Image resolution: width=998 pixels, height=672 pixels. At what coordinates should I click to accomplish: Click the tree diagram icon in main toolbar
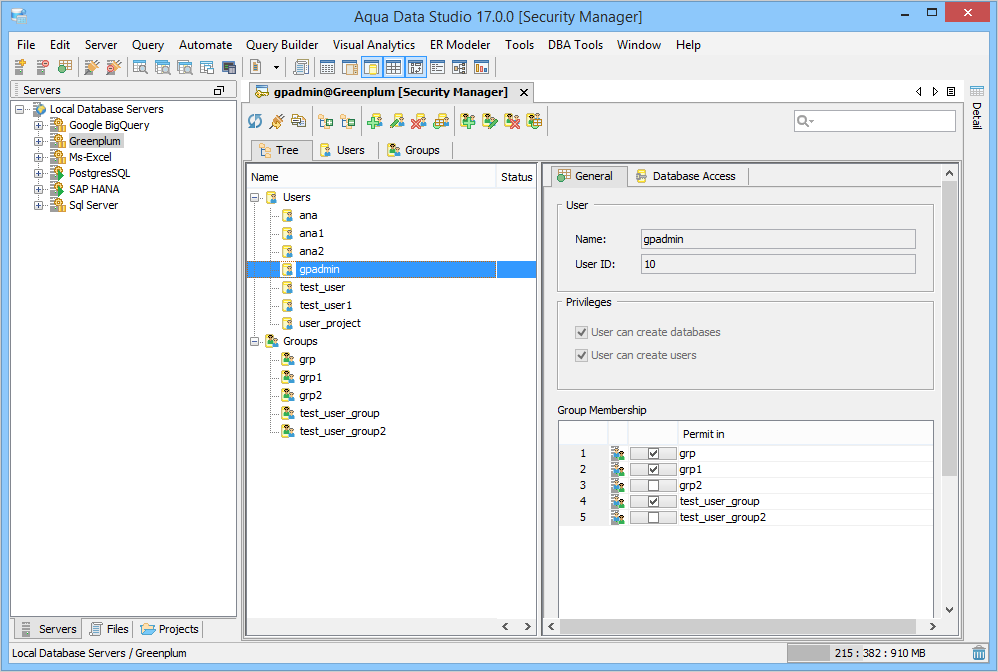point(460,67)
